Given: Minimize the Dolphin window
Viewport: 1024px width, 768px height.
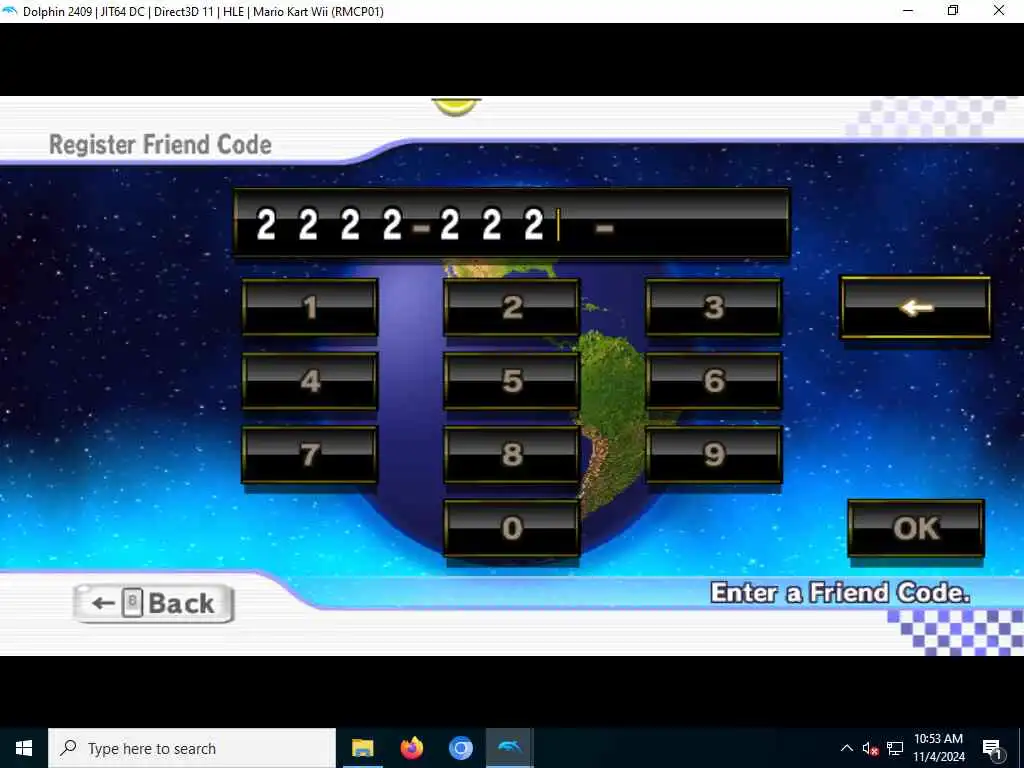Looking at the screenshot, I should coord(908,11).
